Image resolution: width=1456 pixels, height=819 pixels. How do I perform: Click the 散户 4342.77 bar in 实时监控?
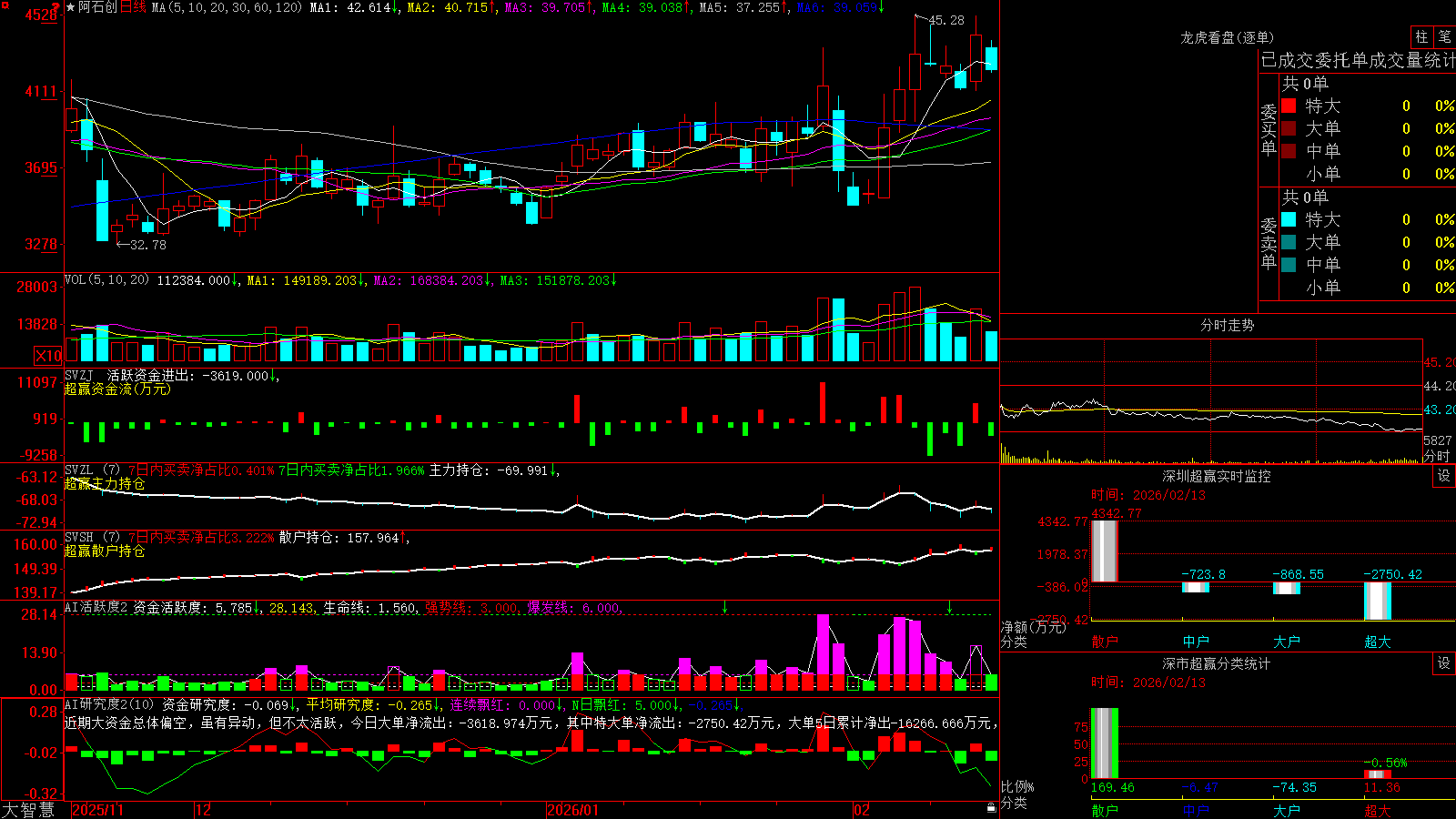click(x=1105, y=551)
